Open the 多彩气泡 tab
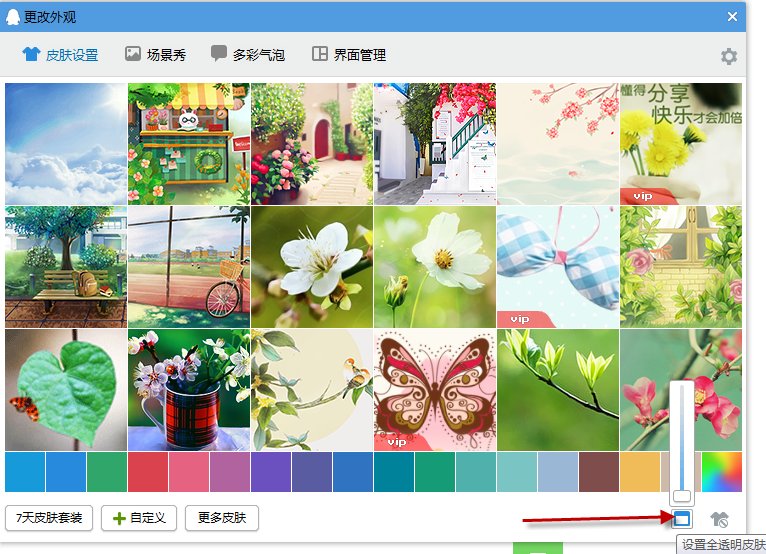Viewport: 766px width, 554px height. click(x=248, y=54)
